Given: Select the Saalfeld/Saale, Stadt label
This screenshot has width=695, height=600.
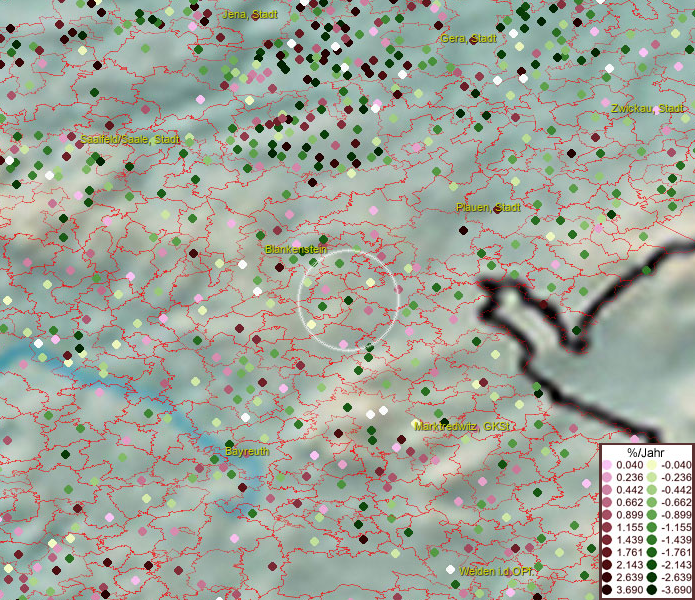Looking at the screenshot, I should pyautogui.click(x=131, y=140).
